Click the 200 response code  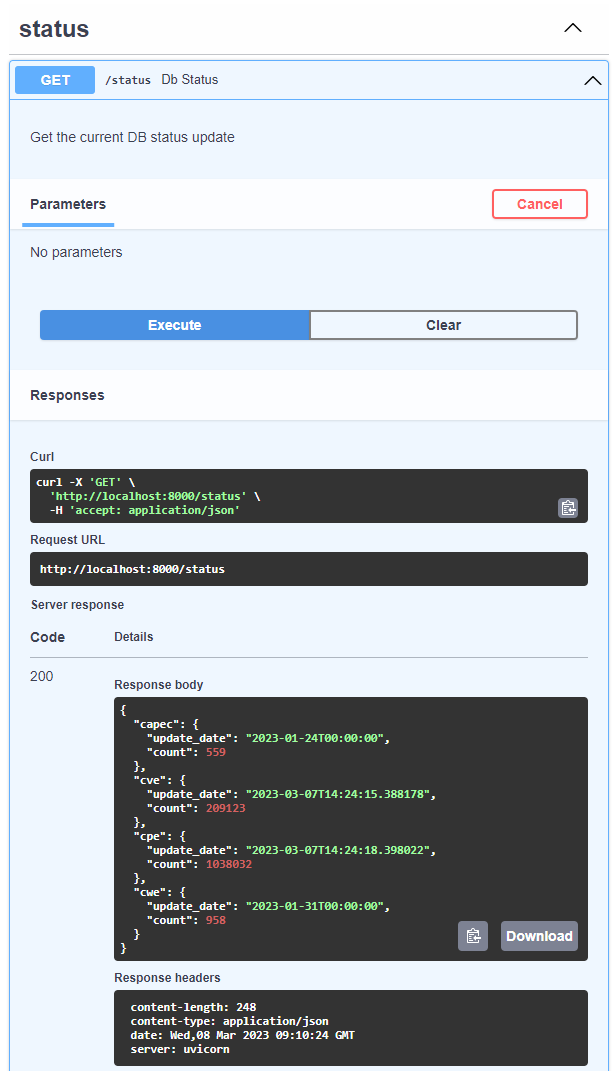pos(41,676)
